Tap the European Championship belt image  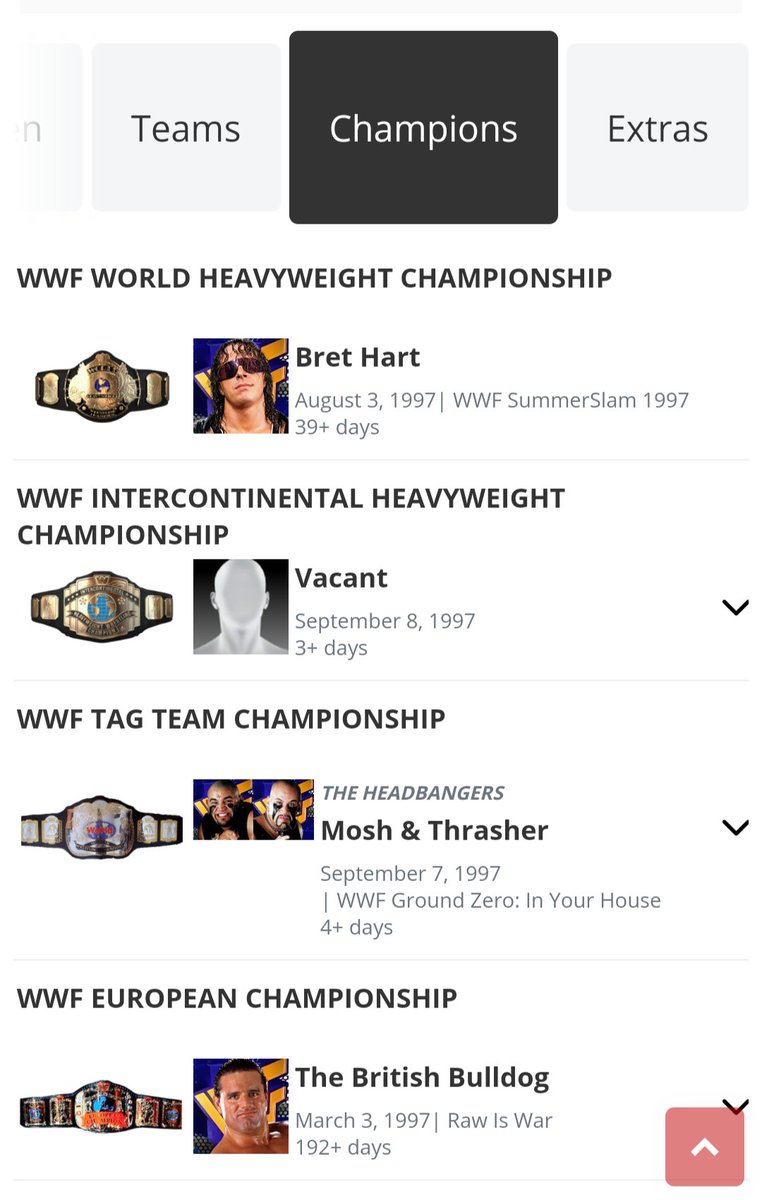(x=102, y=1107)
